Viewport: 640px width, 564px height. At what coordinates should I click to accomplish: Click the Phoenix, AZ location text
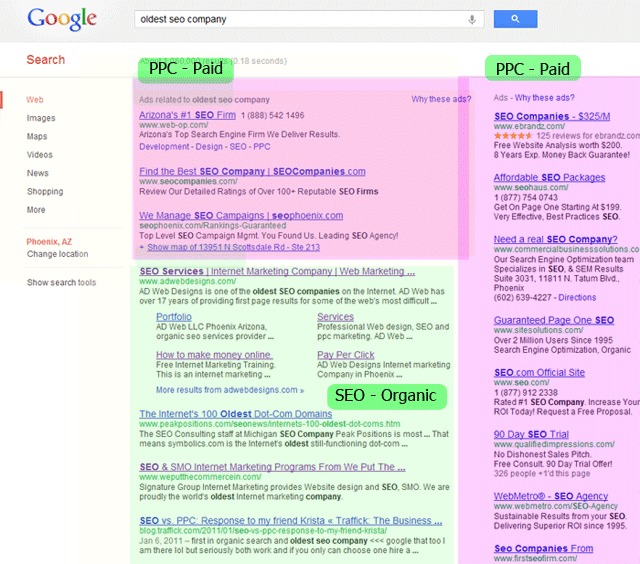pos(49,242)
